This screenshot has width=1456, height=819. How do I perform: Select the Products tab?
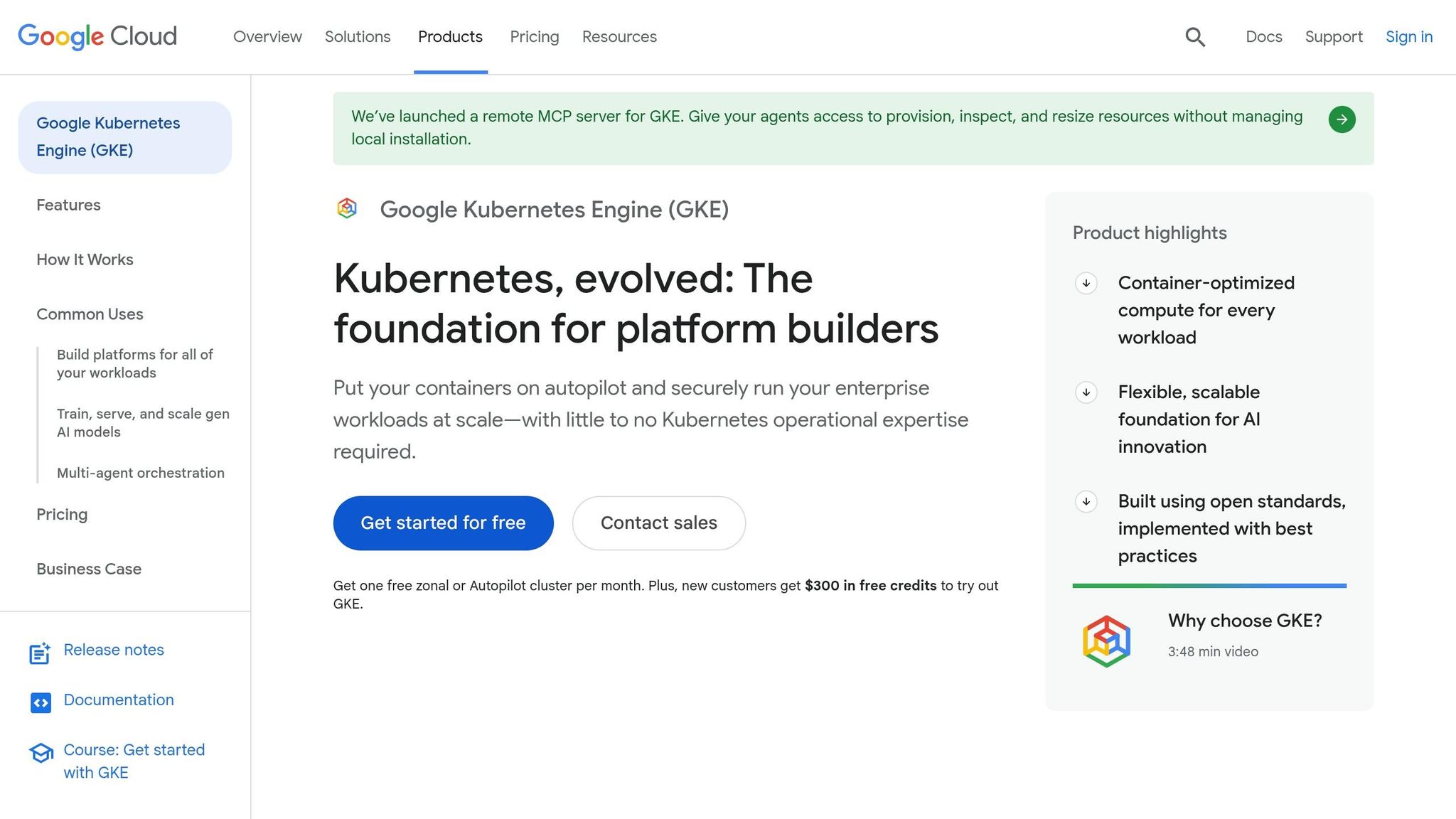(450, 37)
